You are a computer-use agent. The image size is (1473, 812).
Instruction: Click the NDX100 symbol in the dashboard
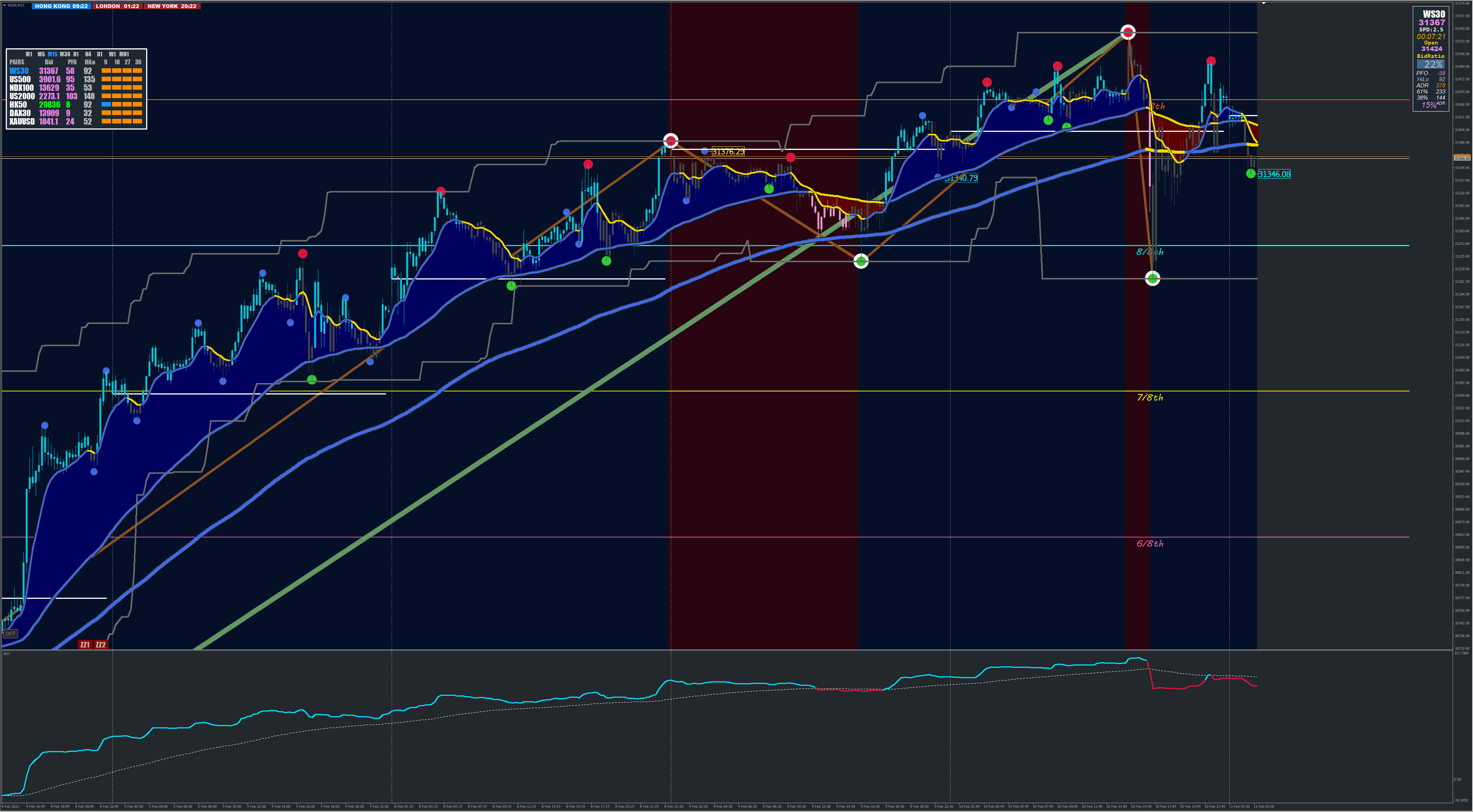click(x=21, y=88)
